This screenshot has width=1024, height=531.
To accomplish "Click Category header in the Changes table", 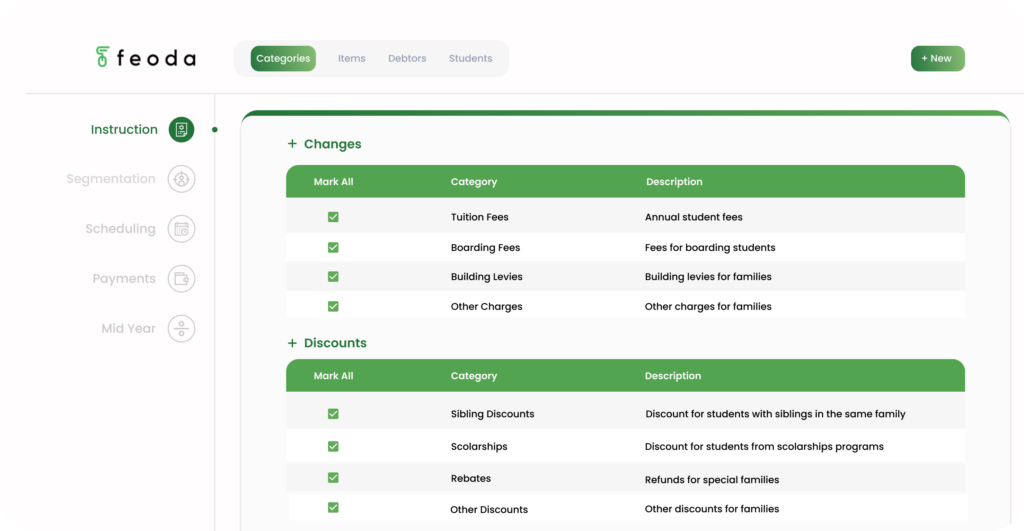I will pyautogui.click(x=473, y=182).
